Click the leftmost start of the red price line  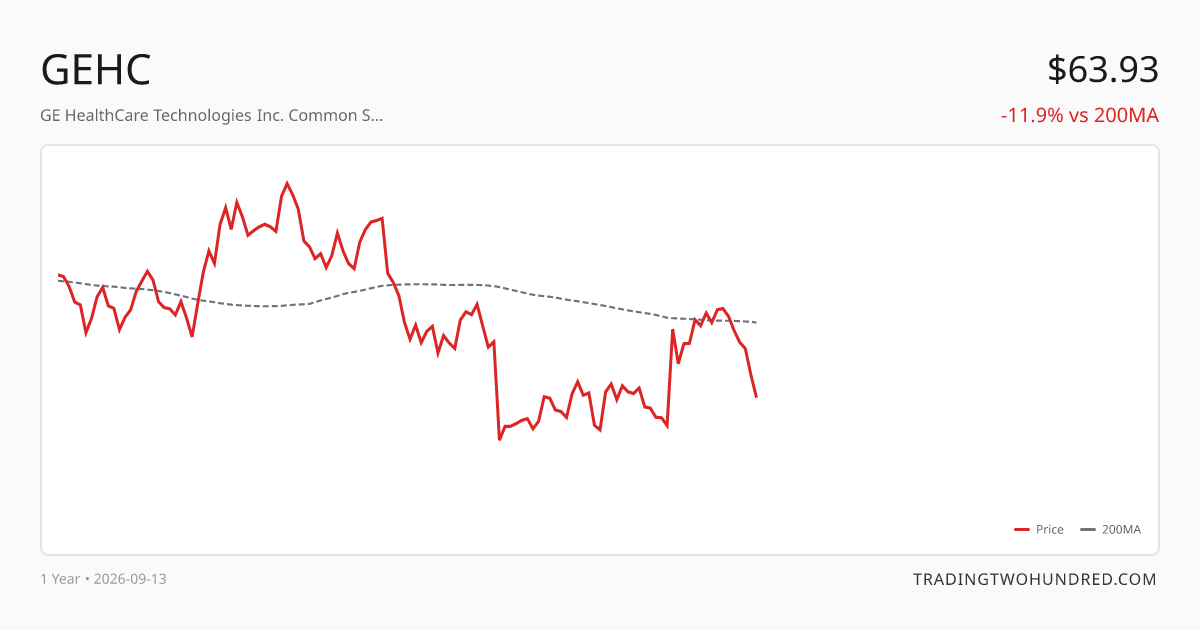coord(59,275)
